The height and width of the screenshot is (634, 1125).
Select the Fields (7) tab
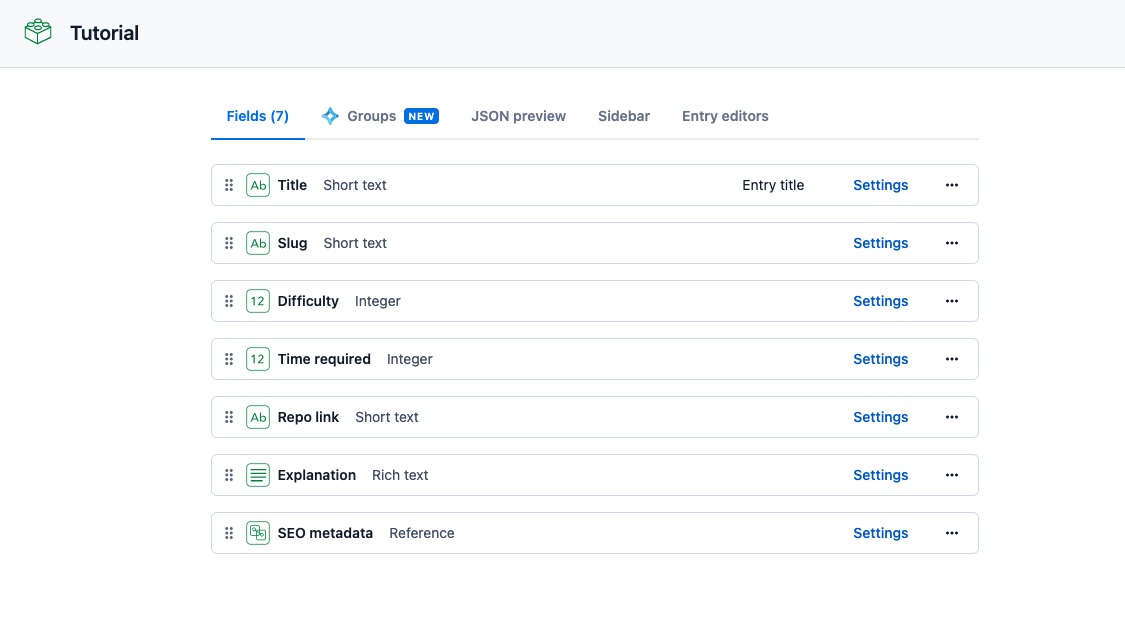pos(257,116)
